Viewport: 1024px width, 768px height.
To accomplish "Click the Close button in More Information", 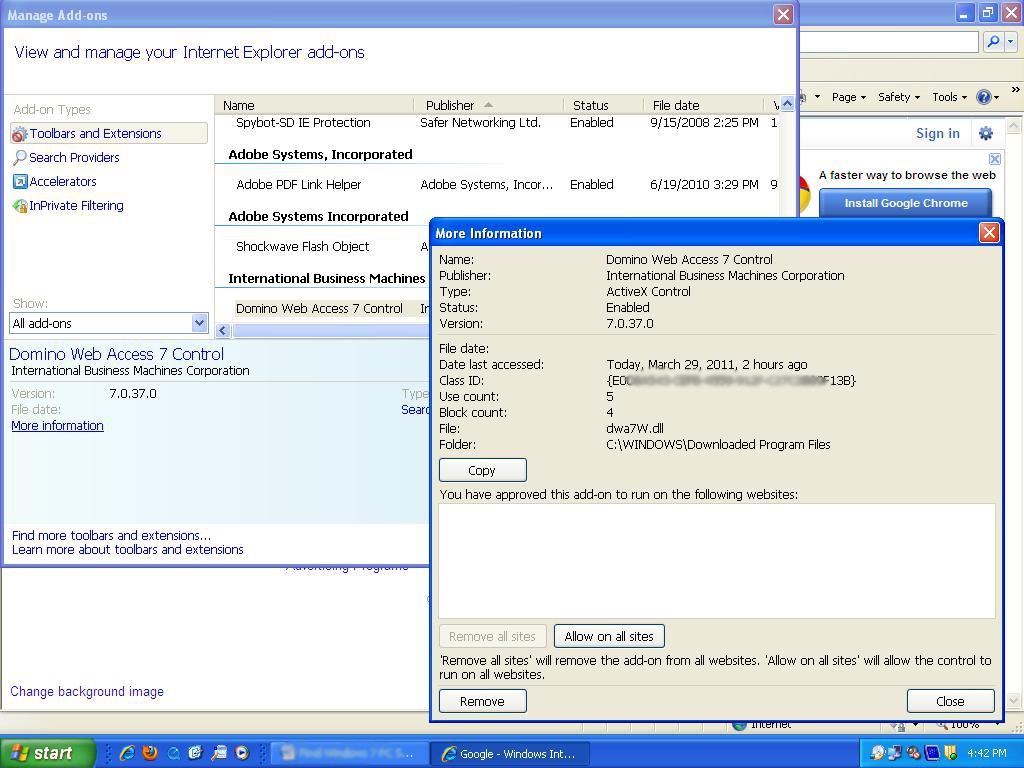I will [950, 701].
